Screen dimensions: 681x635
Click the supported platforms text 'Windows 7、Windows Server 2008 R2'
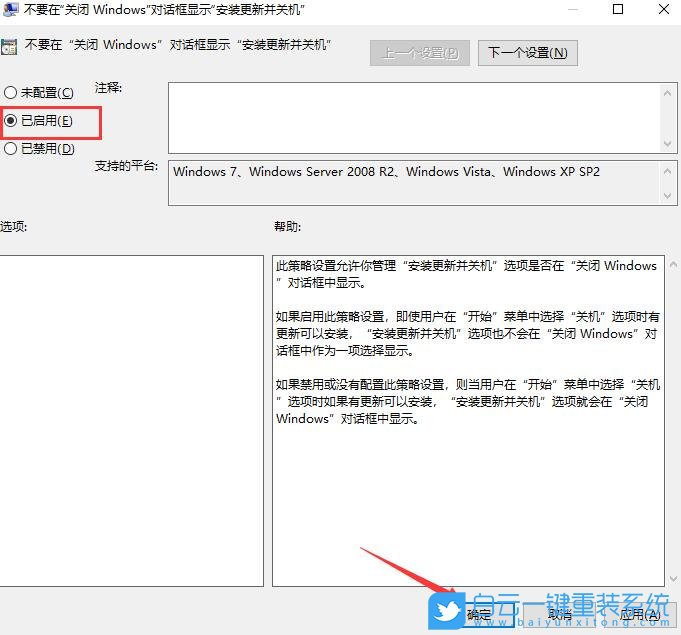point(284,172)
